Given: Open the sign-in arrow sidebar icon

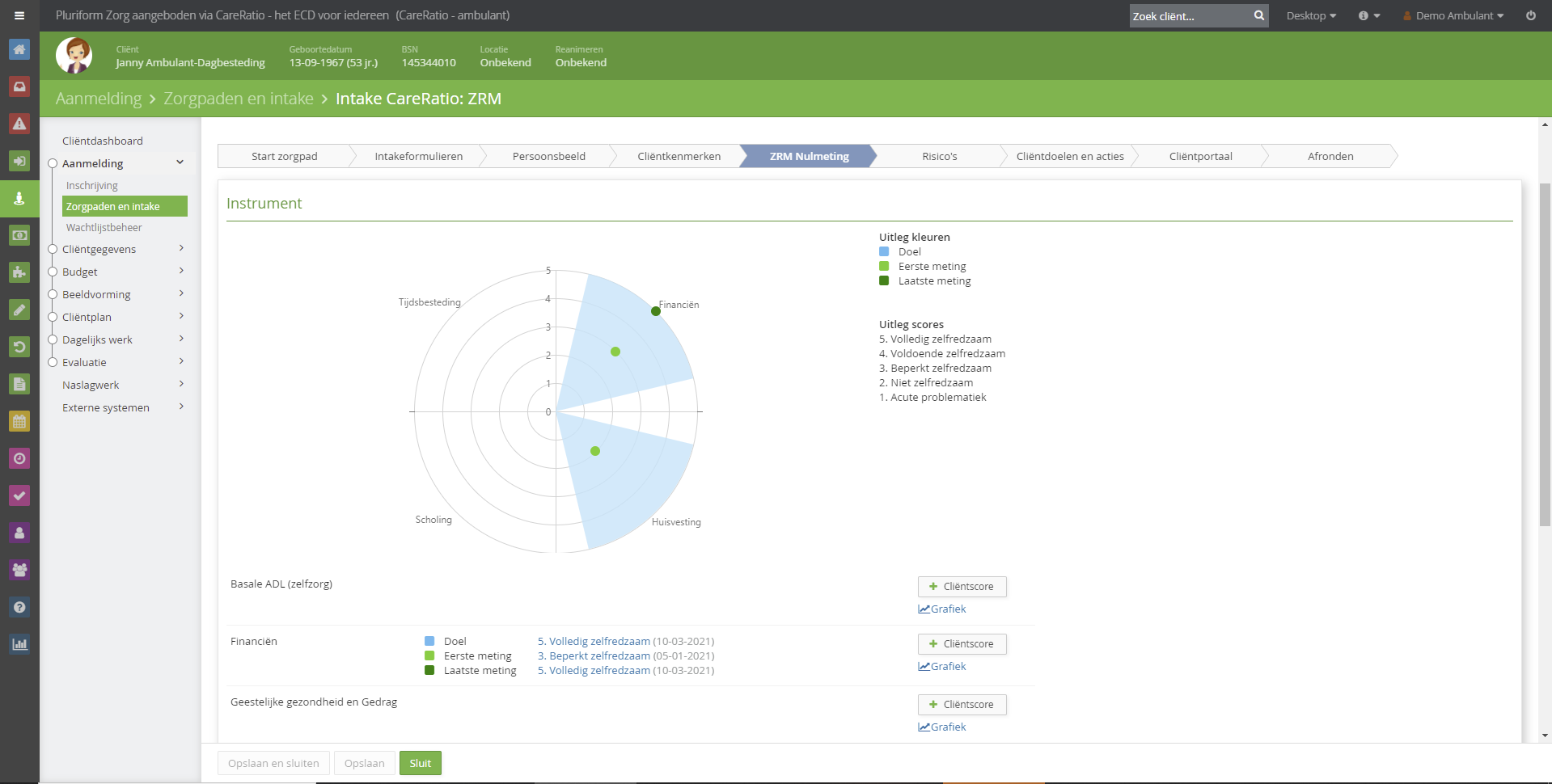Looking at the screenshot, I should point(19,161).
